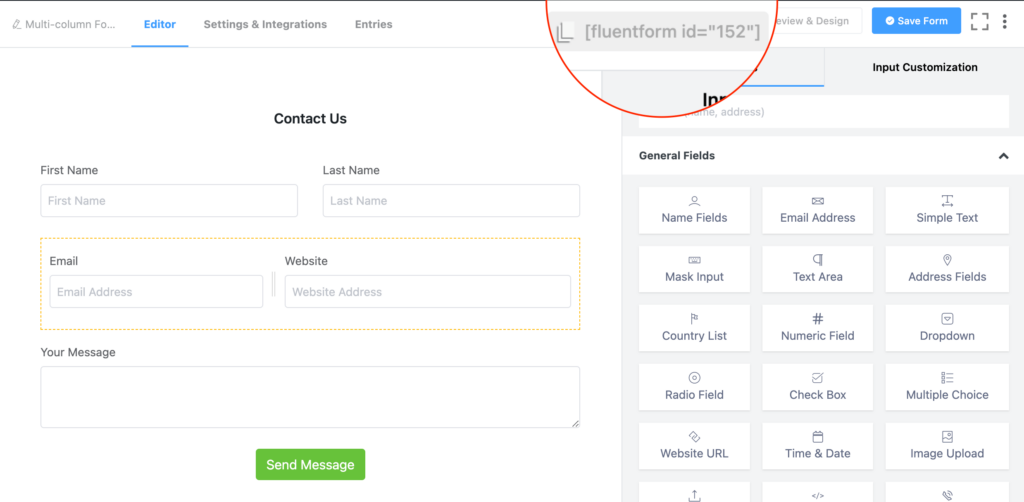This screenshot has width=1024, height=502.
Task: Add an Email Address field
Action: coord(818,210)
